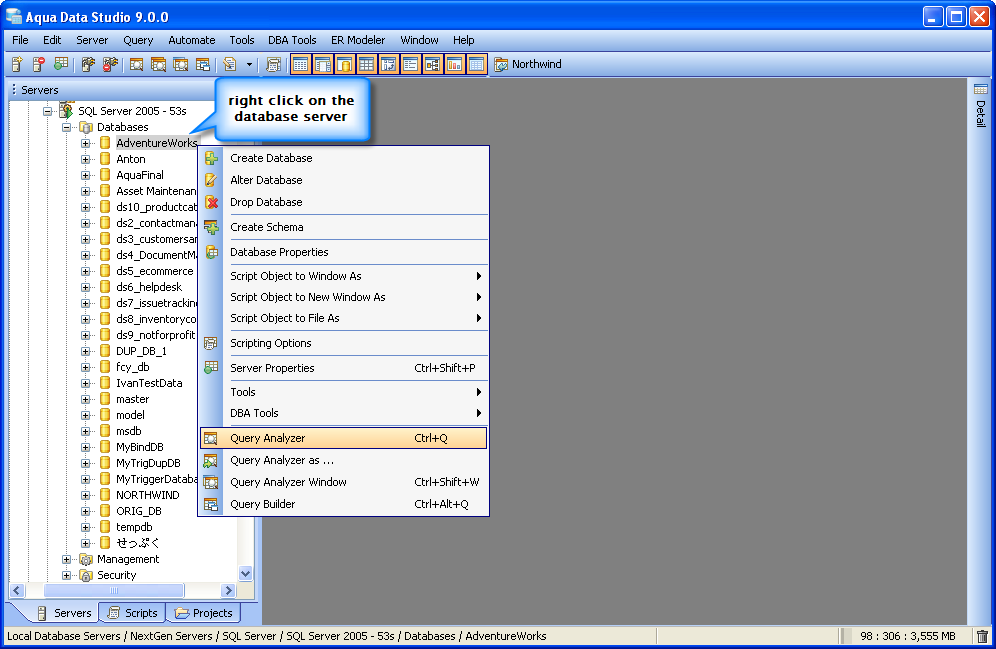Select the ds5_ecommerce database
Image resolution: width=996 pixels, height=649 pixels.
(154, 271)
